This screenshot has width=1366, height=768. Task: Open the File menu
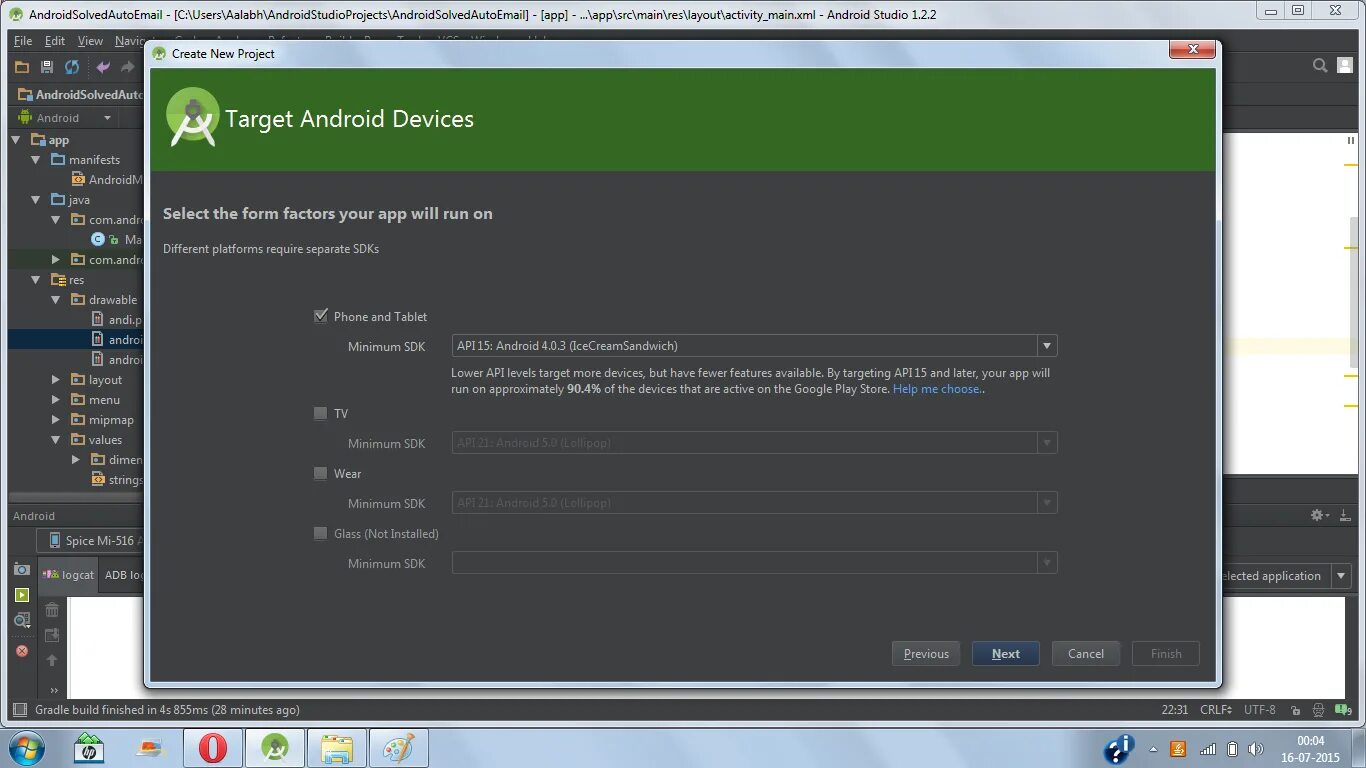[x=23, y=41]
